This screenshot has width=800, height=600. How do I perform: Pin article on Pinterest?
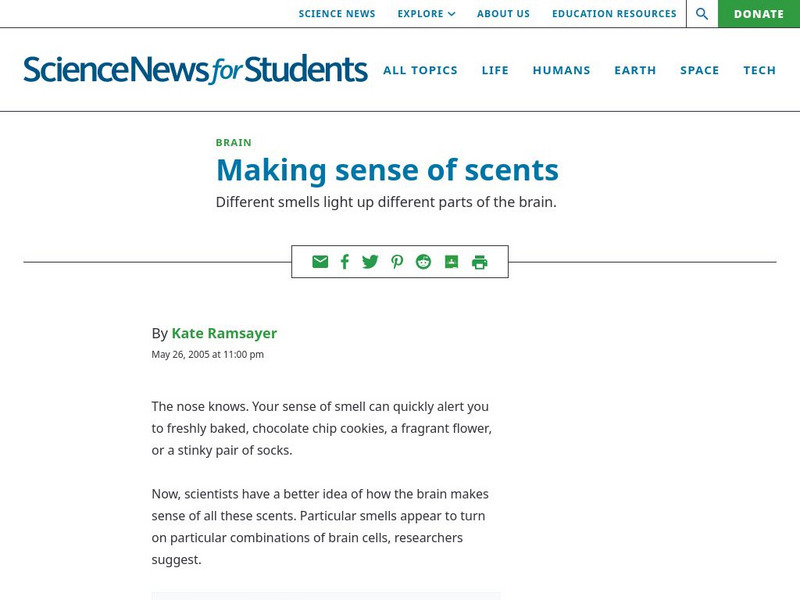[x=397, y=262]
